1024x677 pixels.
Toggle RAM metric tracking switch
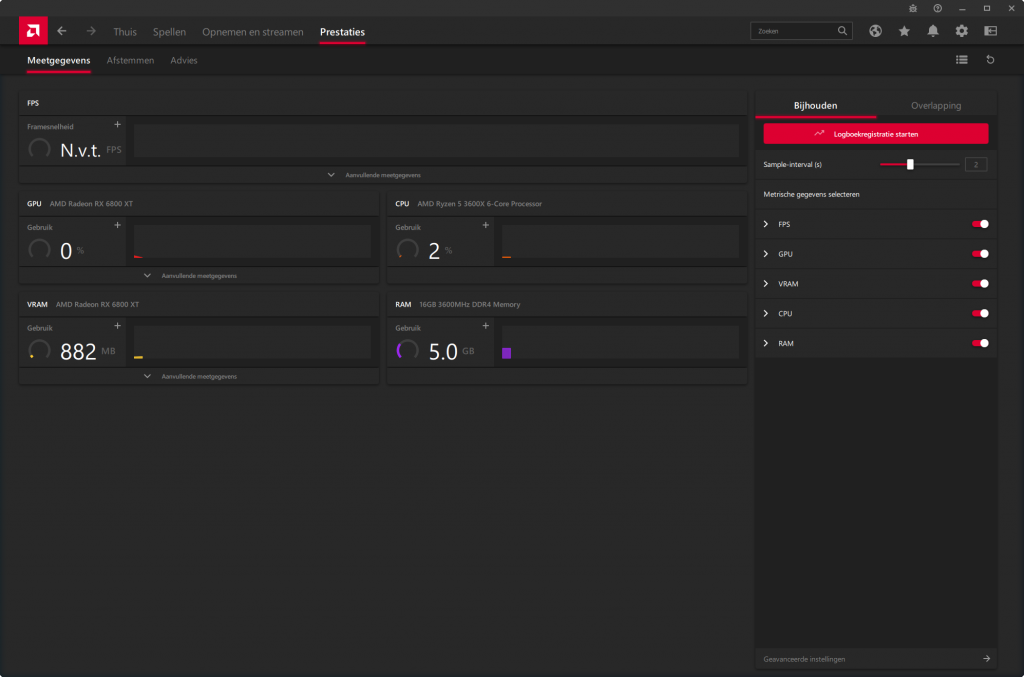[980, 343]
